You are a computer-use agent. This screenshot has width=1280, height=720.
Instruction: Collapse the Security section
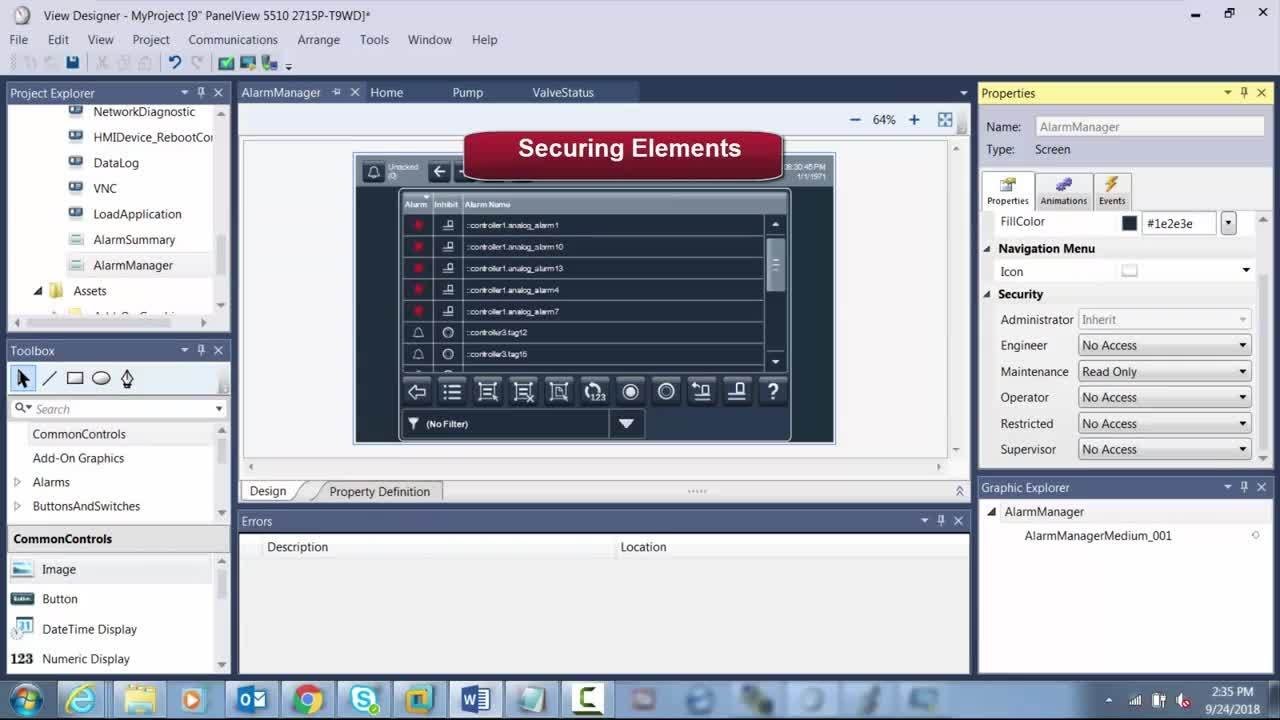click(x=987, y=294)
